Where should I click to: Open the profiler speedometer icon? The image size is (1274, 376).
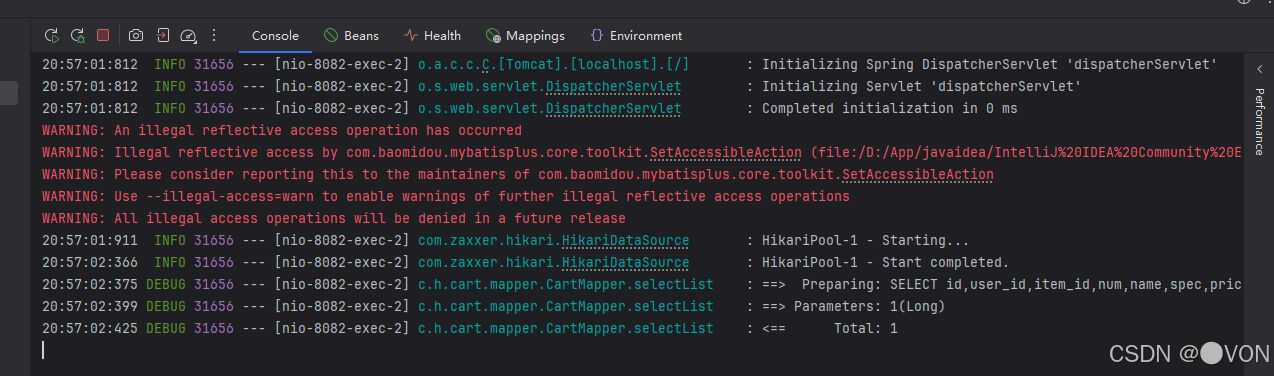[188, 36]
